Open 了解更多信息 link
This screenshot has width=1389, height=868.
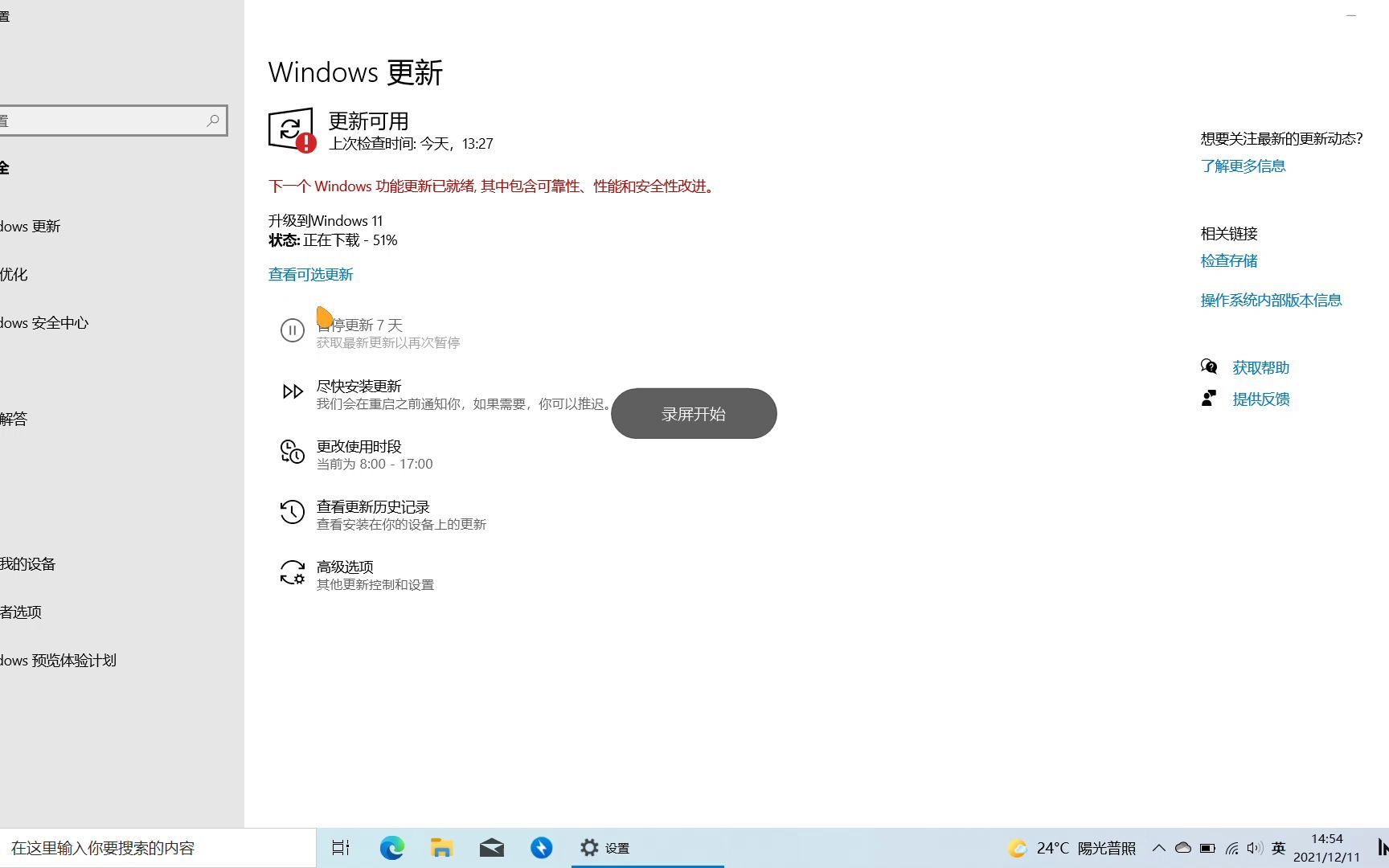(x=1243, y=166)
